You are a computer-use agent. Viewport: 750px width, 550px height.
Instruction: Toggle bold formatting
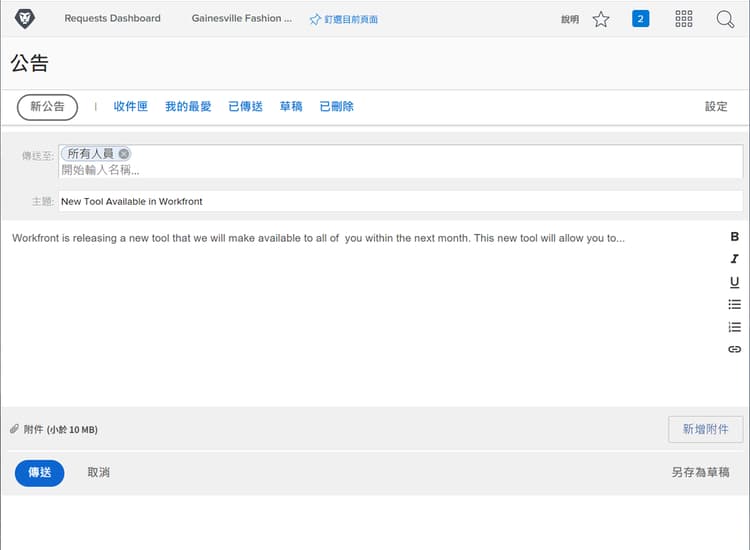click(735, 237)
